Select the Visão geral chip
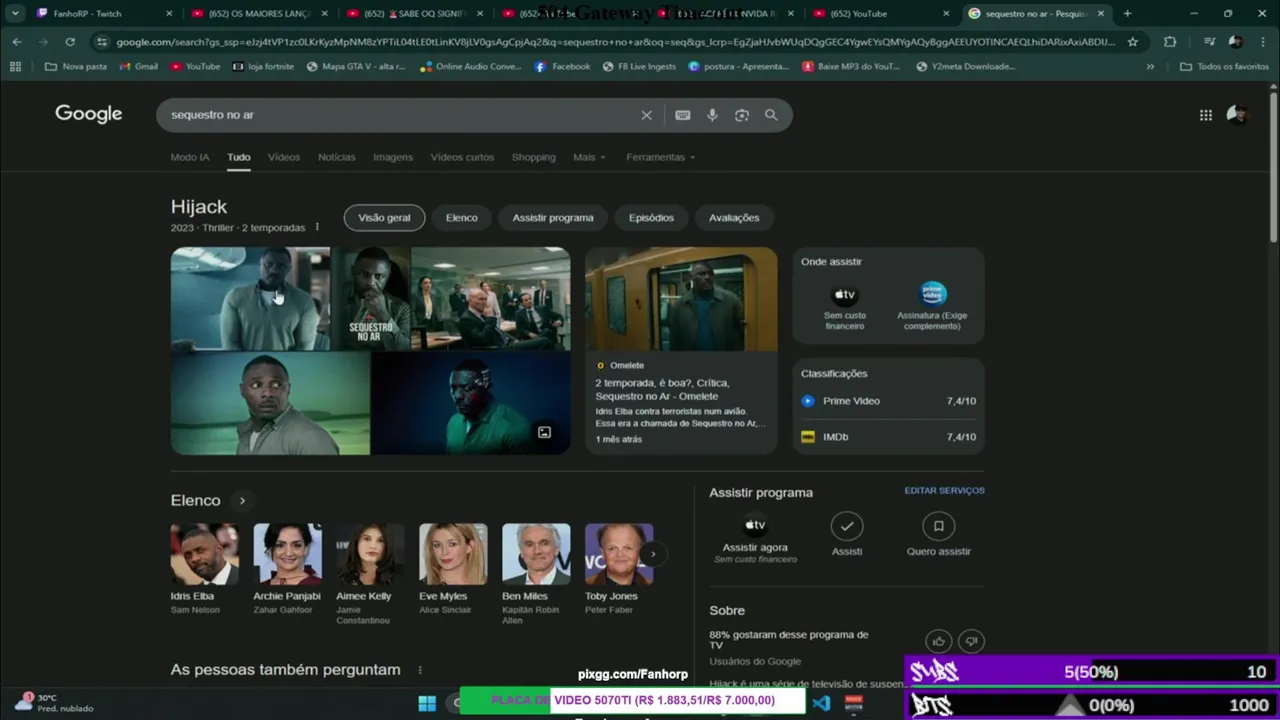The width and height of the screenshot is (1280, 720). [384, 218]
